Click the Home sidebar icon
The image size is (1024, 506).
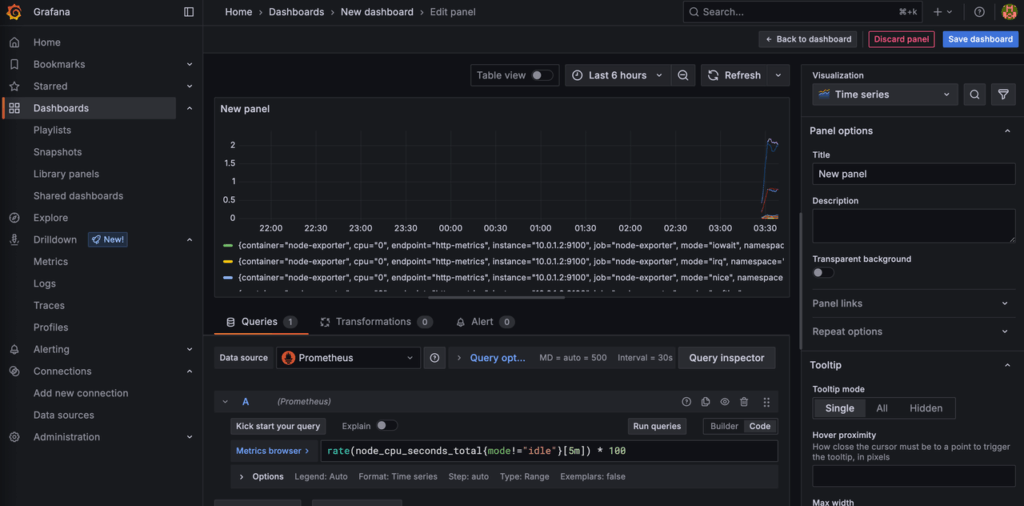click(x=14, y=42)
